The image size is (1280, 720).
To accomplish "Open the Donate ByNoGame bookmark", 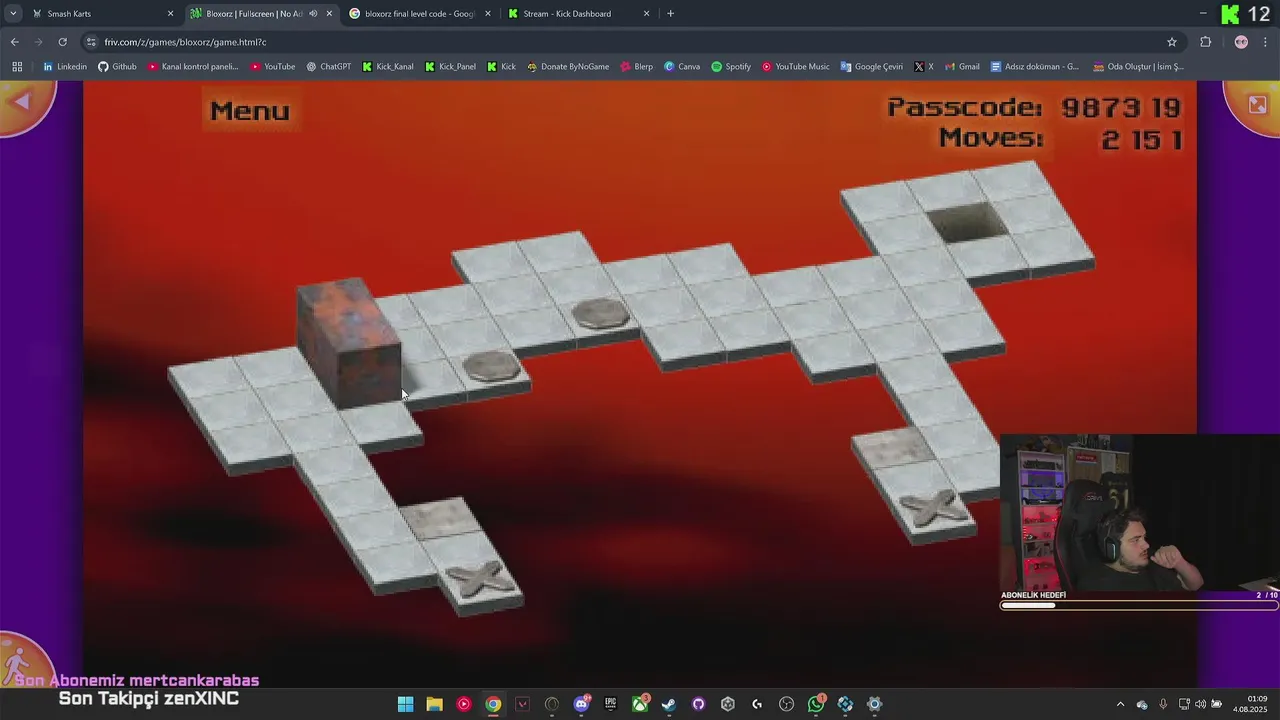I will coord(568,67).
